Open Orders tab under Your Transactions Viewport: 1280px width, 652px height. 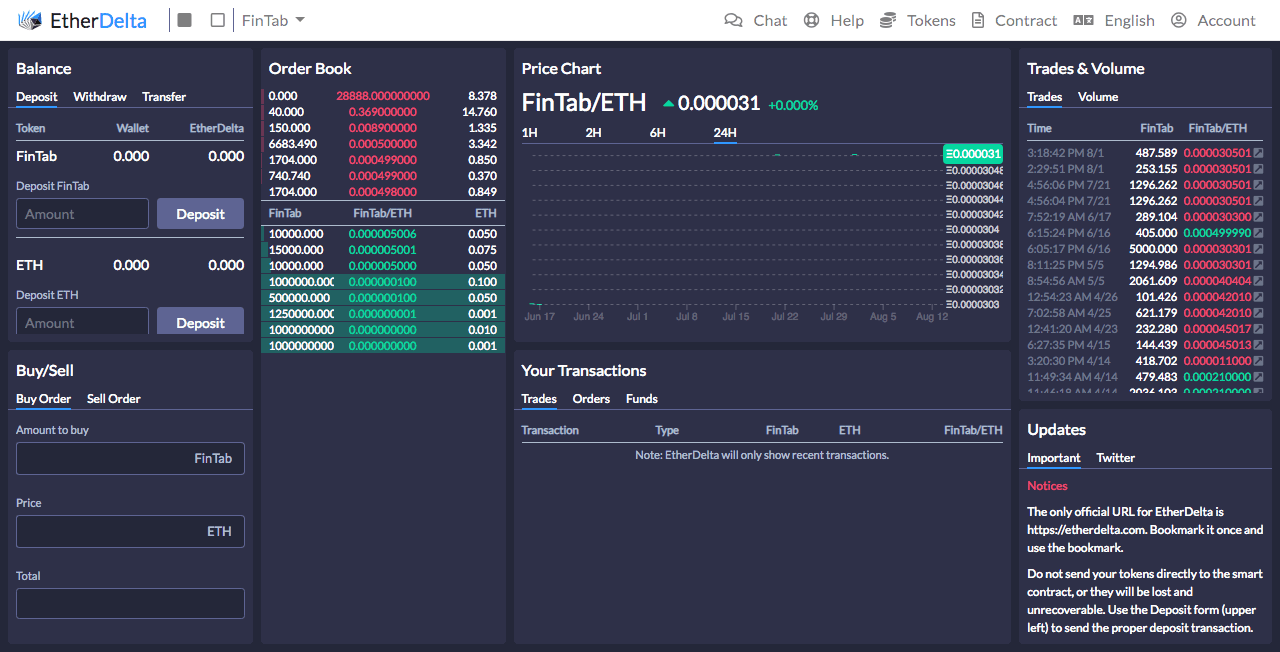point(591,399)
